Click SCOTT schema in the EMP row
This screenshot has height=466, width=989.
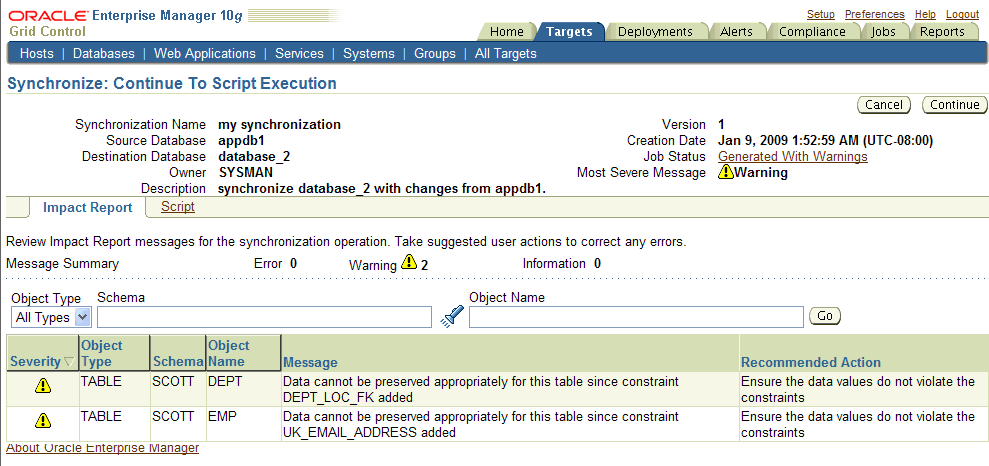173,416
